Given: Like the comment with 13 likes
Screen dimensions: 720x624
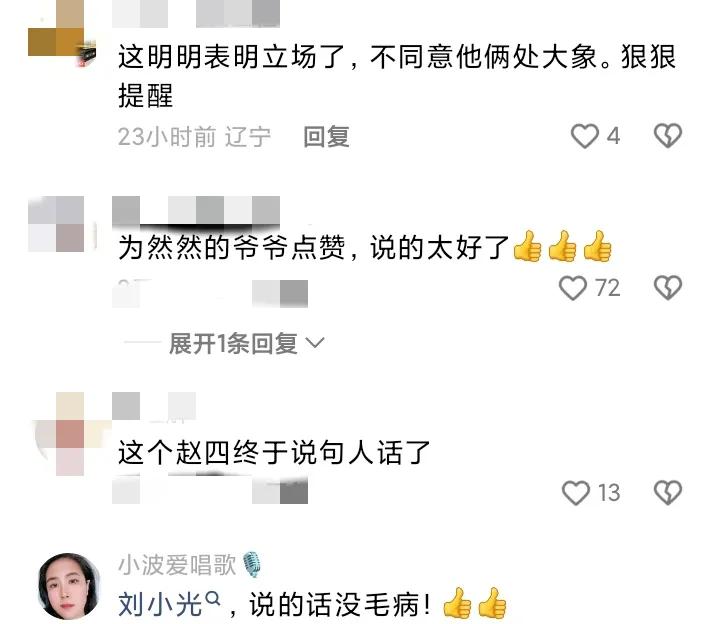Looking at the screenshot, I should (576, 493).
